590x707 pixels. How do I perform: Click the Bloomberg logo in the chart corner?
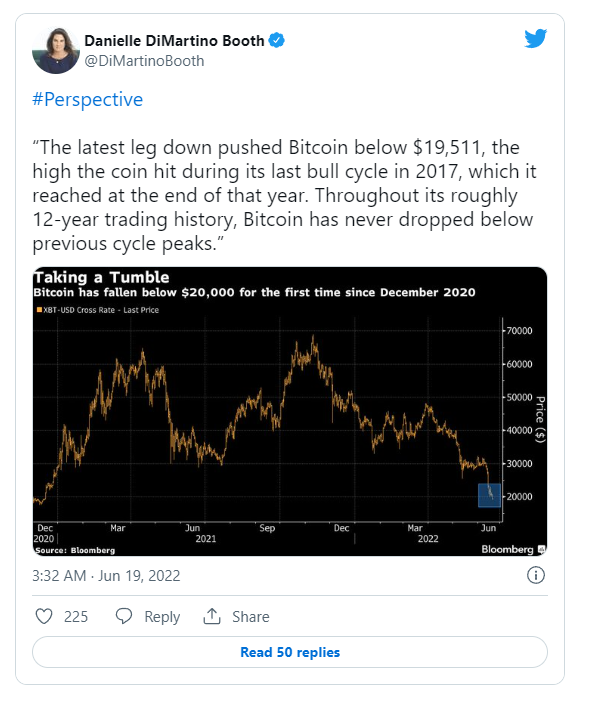513,549
